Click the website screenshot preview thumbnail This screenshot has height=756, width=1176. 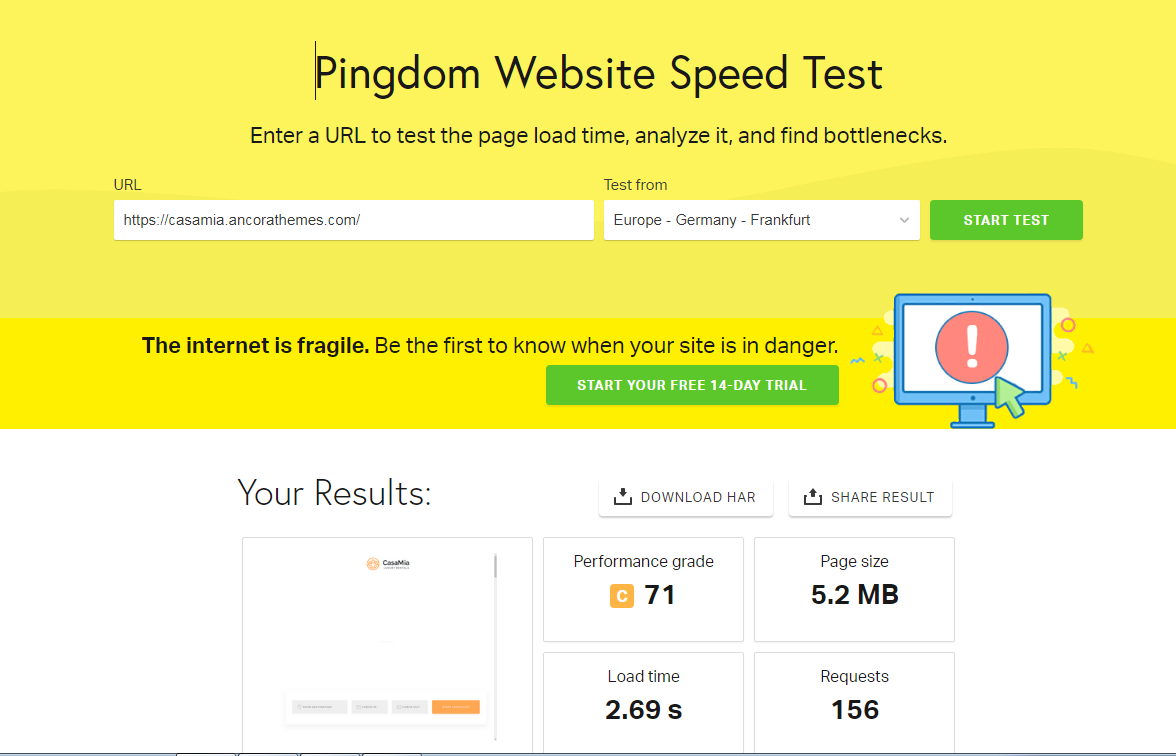click(x=387, y=645)
